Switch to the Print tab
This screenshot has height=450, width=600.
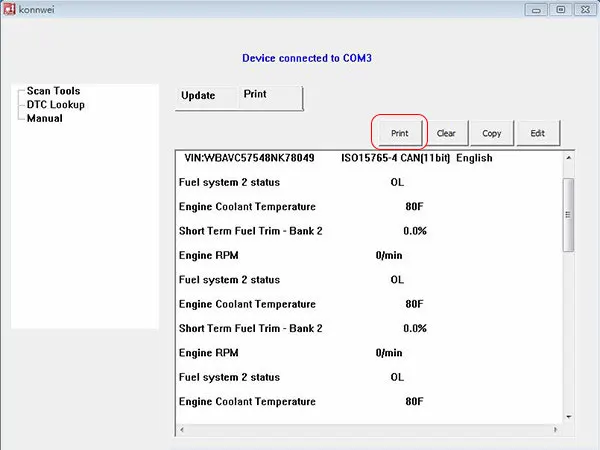coord(270,96)
